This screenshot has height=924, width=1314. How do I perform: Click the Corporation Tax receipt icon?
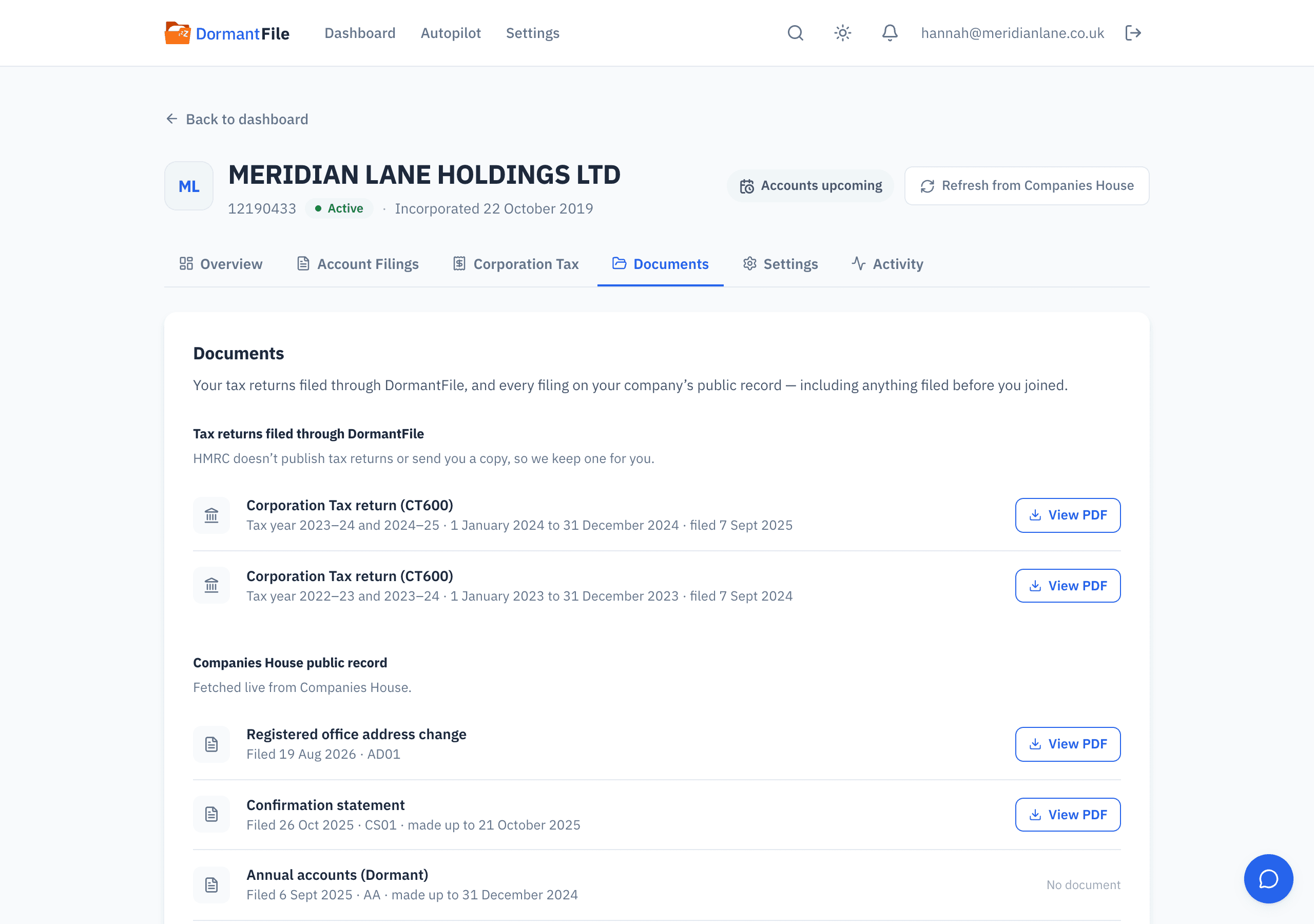(459, 263)
